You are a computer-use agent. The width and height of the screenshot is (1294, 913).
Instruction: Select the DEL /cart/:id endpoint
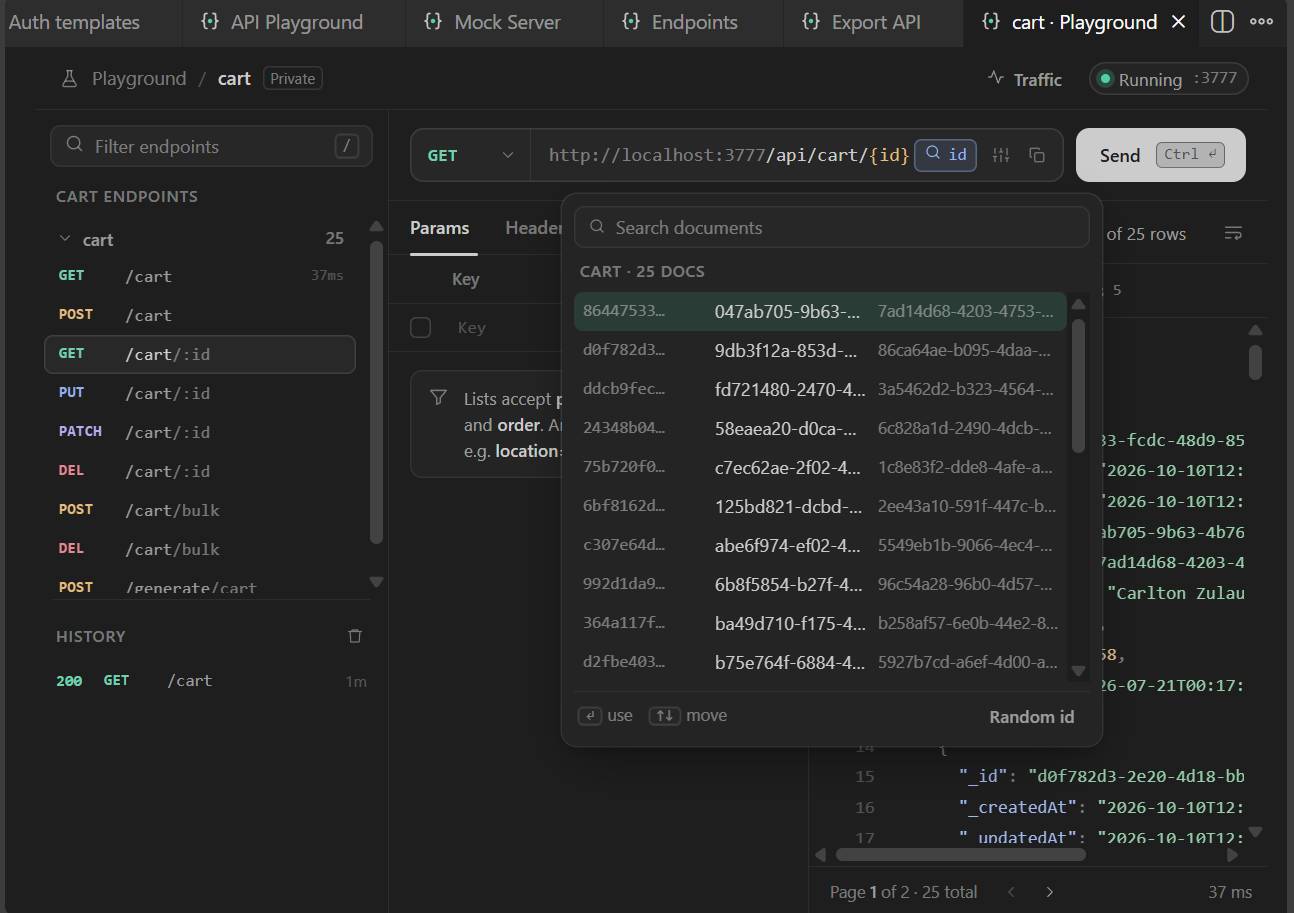(200, 471)
